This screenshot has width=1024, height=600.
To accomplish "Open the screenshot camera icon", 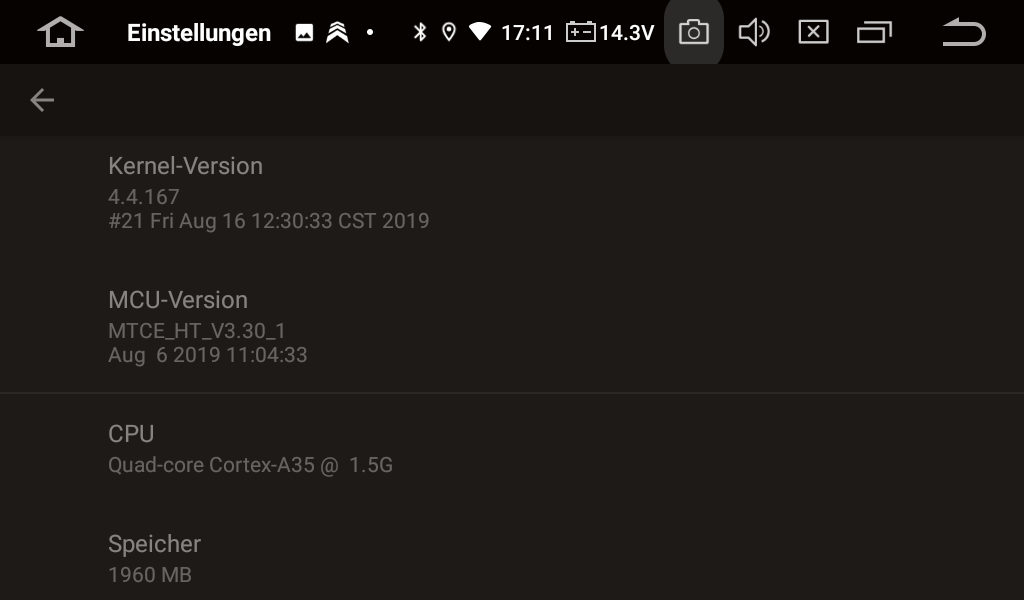I will point(694,32).
